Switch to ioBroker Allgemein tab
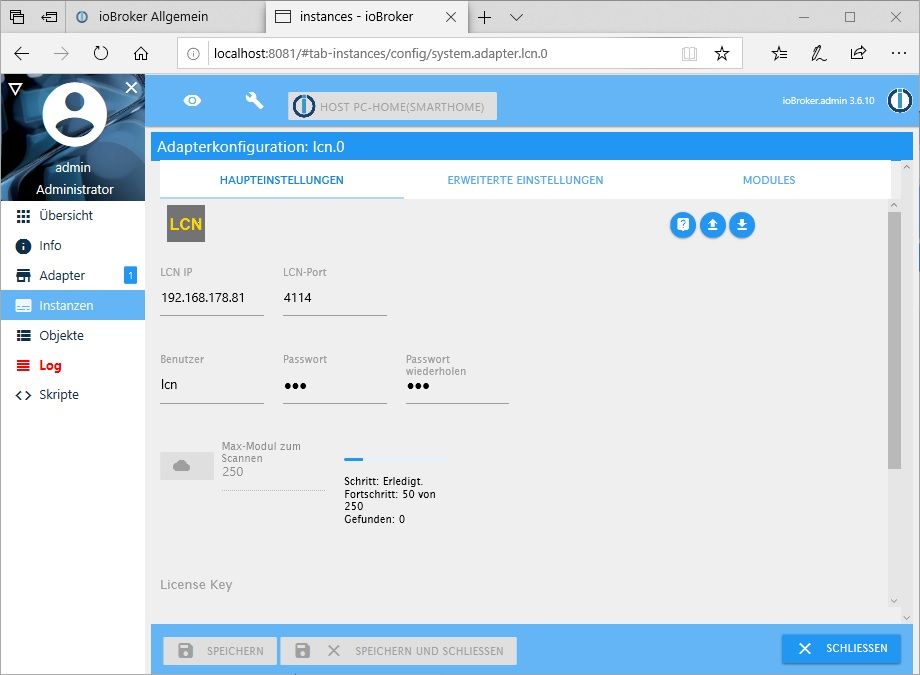The image size is (920, 675). coord(165,17)
